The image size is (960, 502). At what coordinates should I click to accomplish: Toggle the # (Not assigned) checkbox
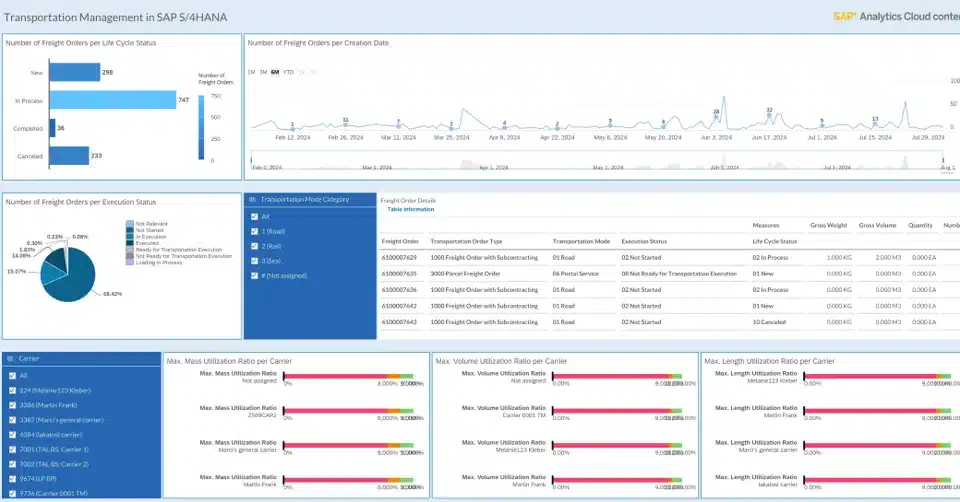[254, 275]
